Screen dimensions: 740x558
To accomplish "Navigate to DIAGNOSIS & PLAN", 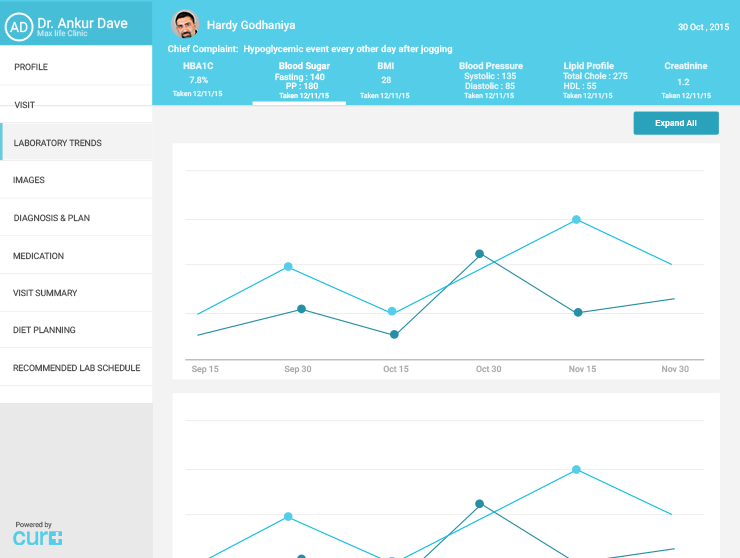I will click(x=76, y=218).
